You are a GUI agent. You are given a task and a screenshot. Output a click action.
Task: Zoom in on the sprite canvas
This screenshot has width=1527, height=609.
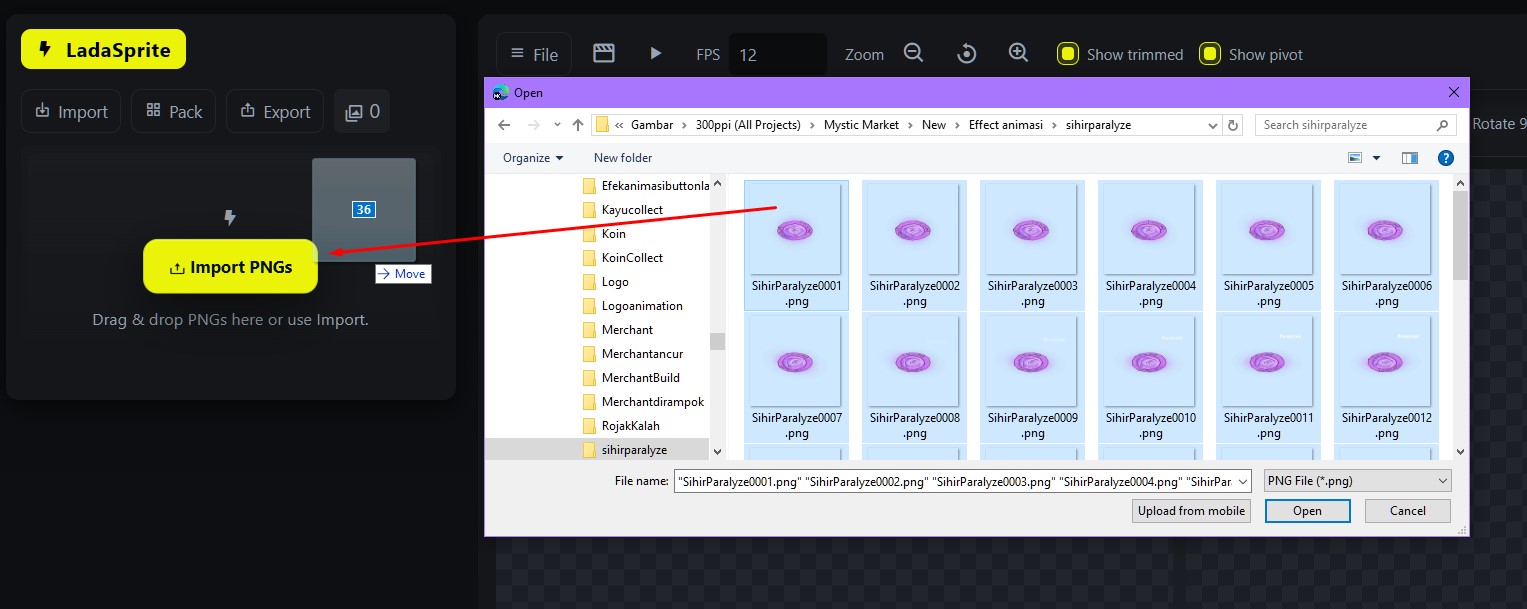[1018, 52]
